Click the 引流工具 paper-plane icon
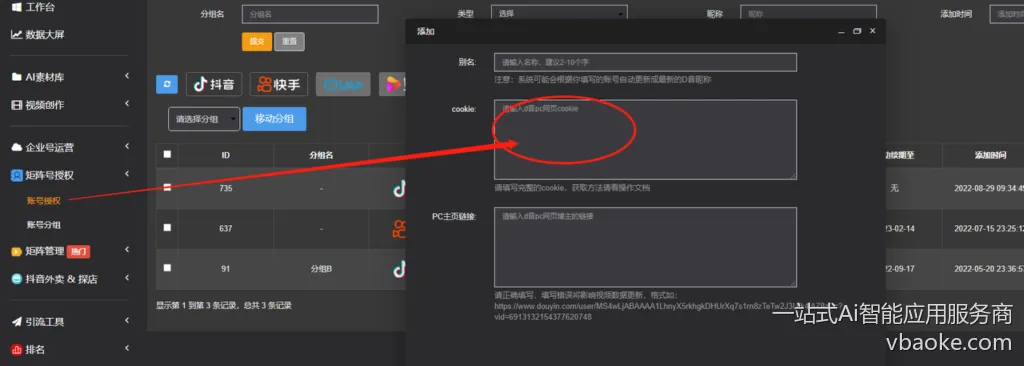This screenshot has height=366, width=1024. click(17, 322)
